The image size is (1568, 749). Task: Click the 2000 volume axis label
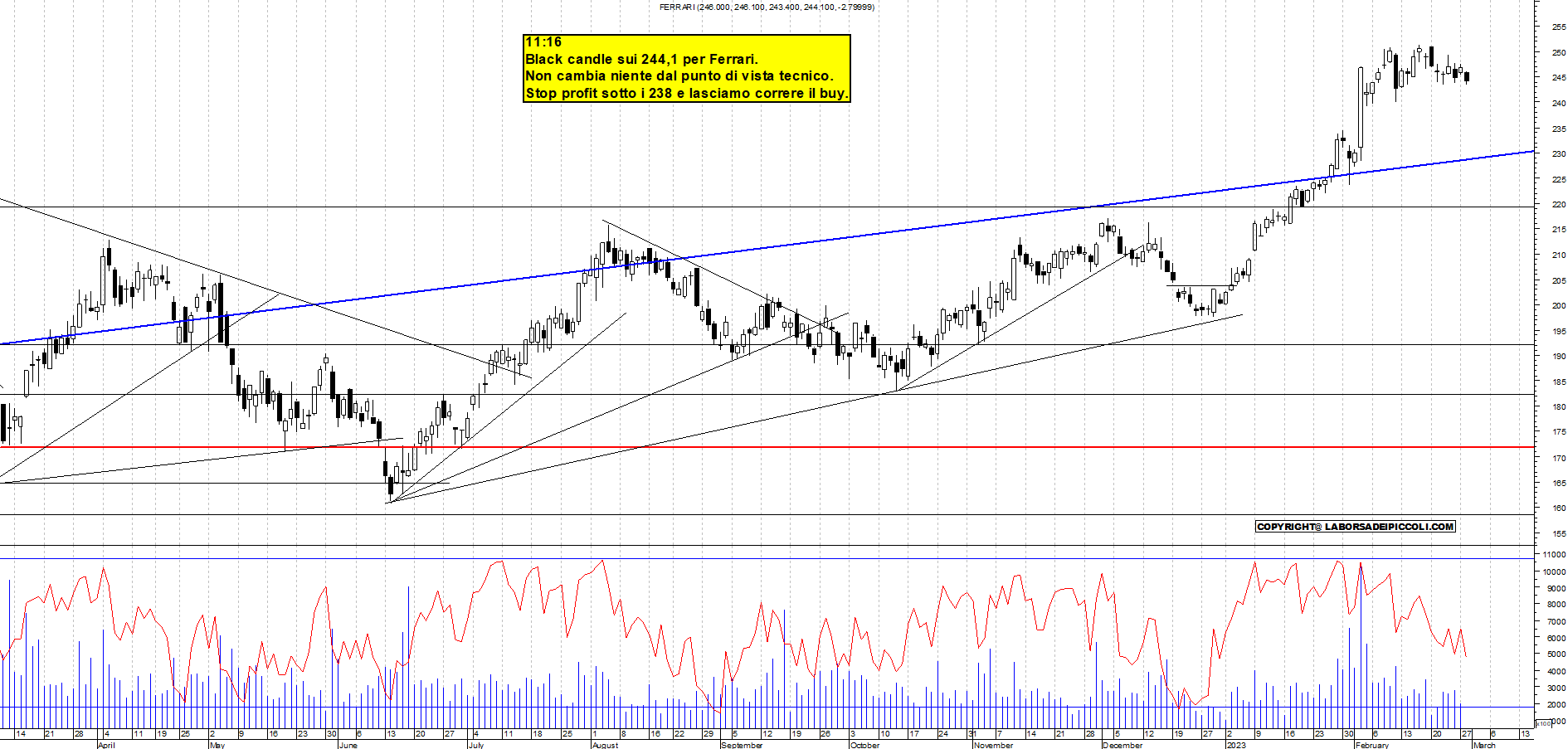[x=1556, y=703]
